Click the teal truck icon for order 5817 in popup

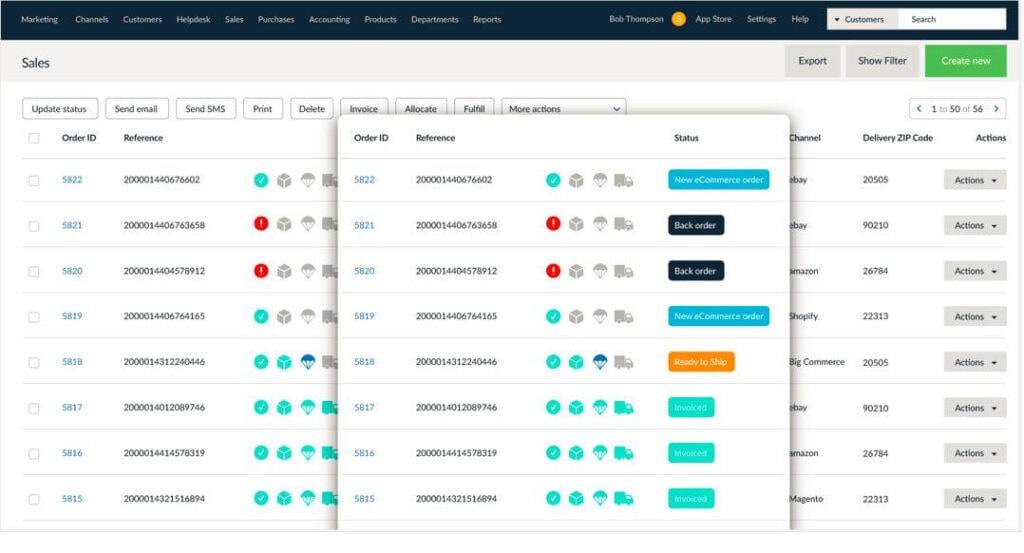click(x=624, y=408)
